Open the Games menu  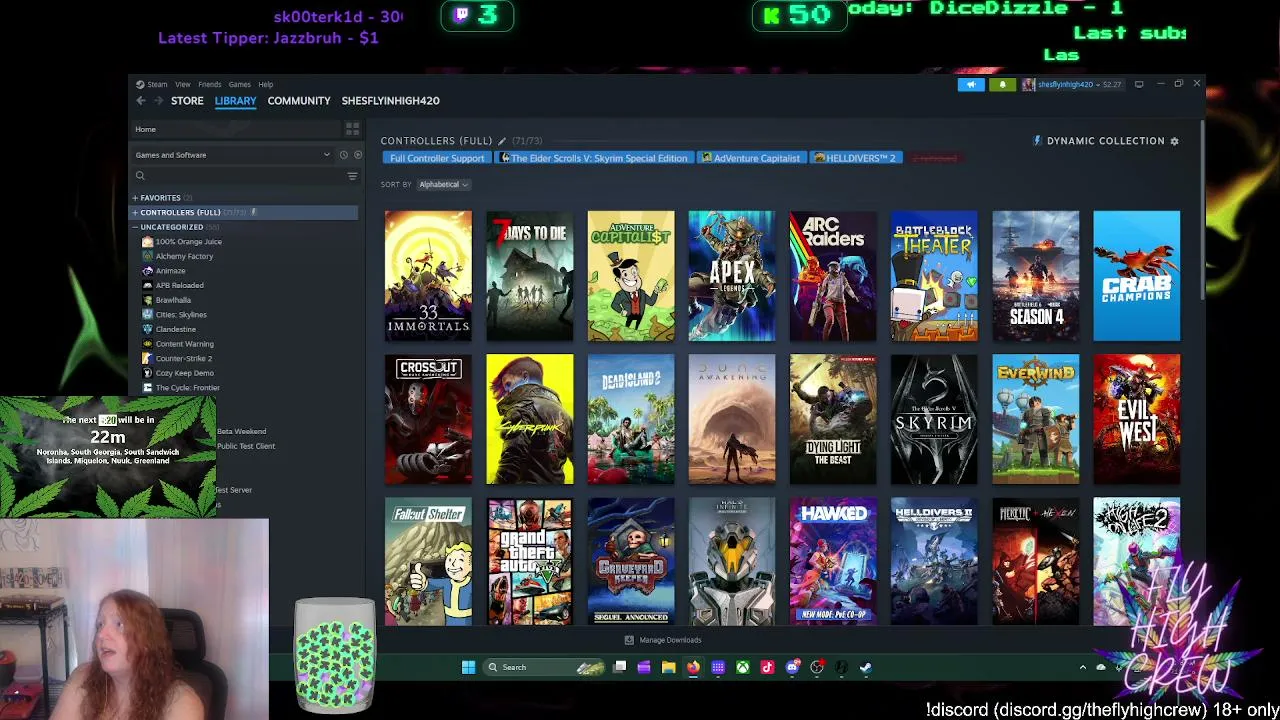[x=239, y=84]
